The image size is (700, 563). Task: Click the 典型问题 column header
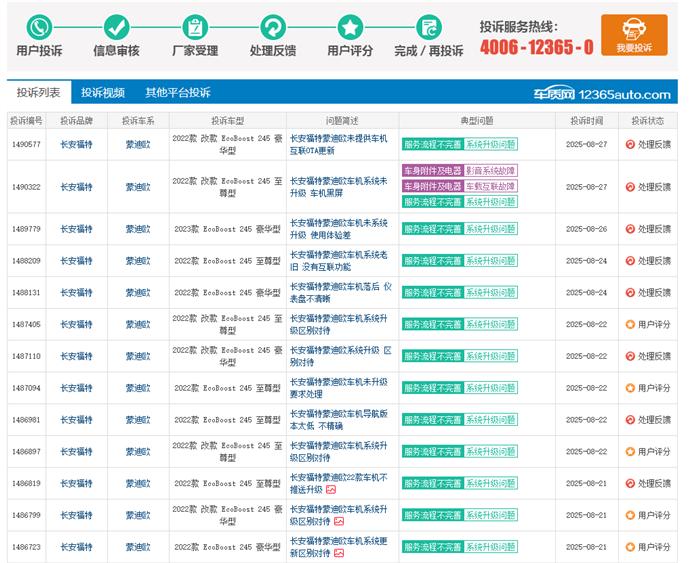(x=477, y=121)
